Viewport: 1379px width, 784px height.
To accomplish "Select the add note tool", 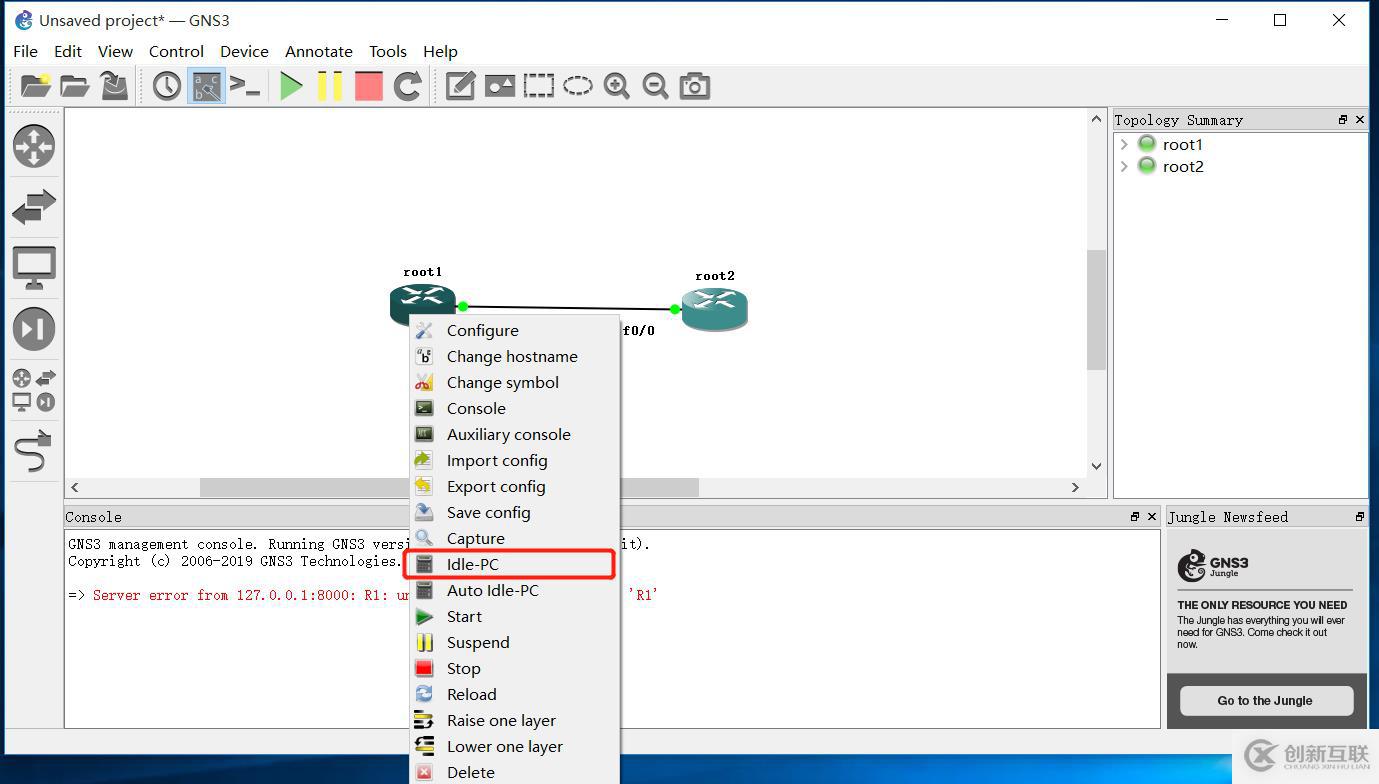I will coord(460,86).
